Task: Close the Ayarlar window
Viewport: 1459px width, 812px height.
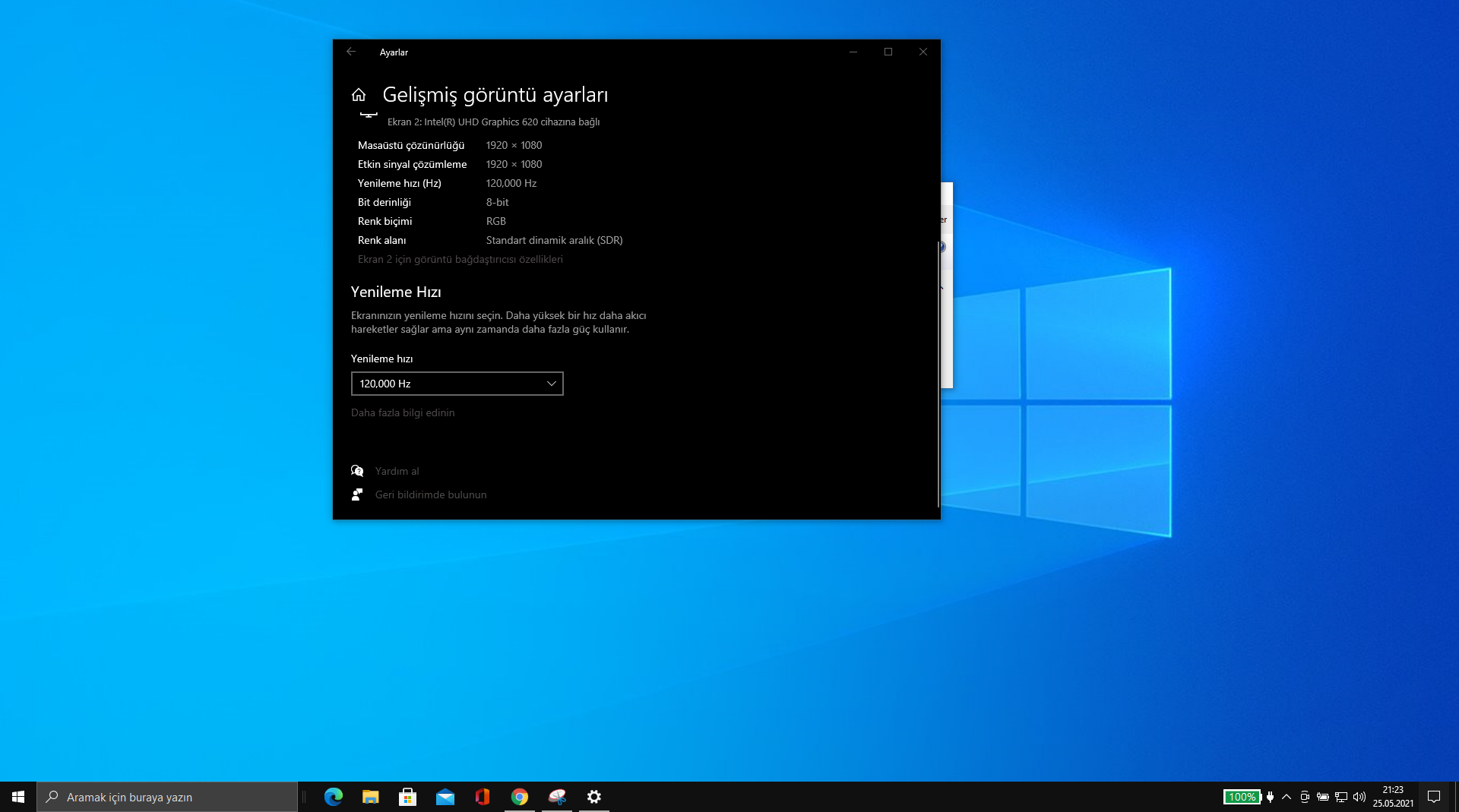Action: tap(923, 52)
